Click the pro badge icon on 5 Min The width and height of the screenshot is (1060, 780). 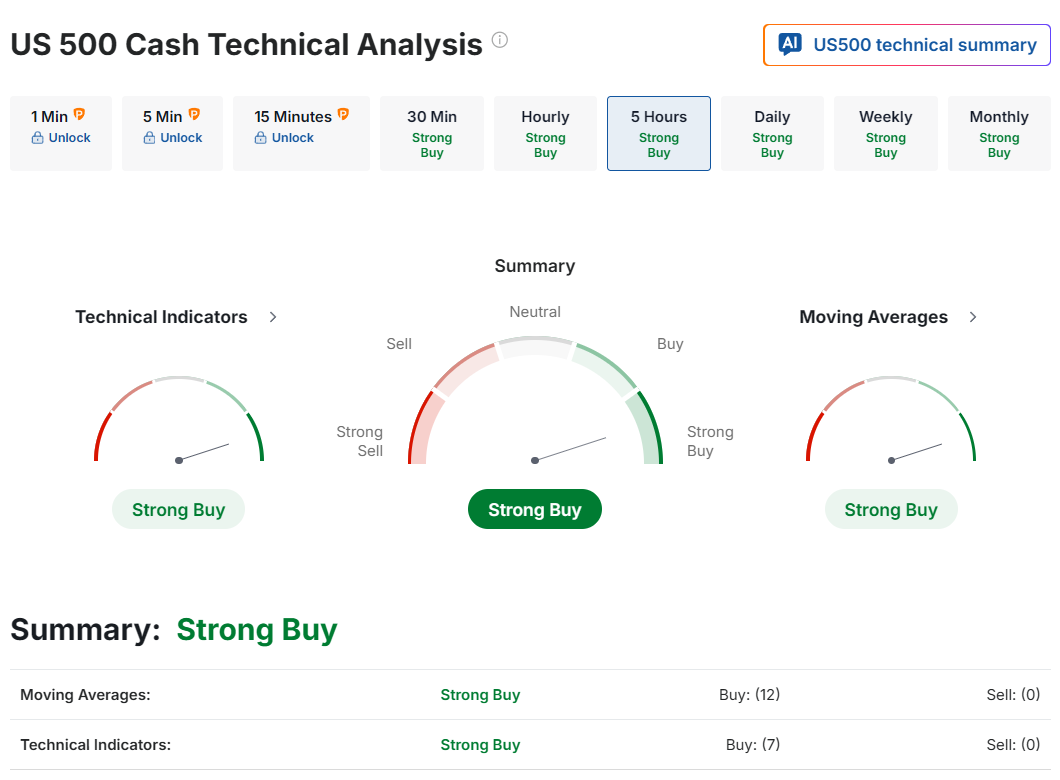click(194, 115)
